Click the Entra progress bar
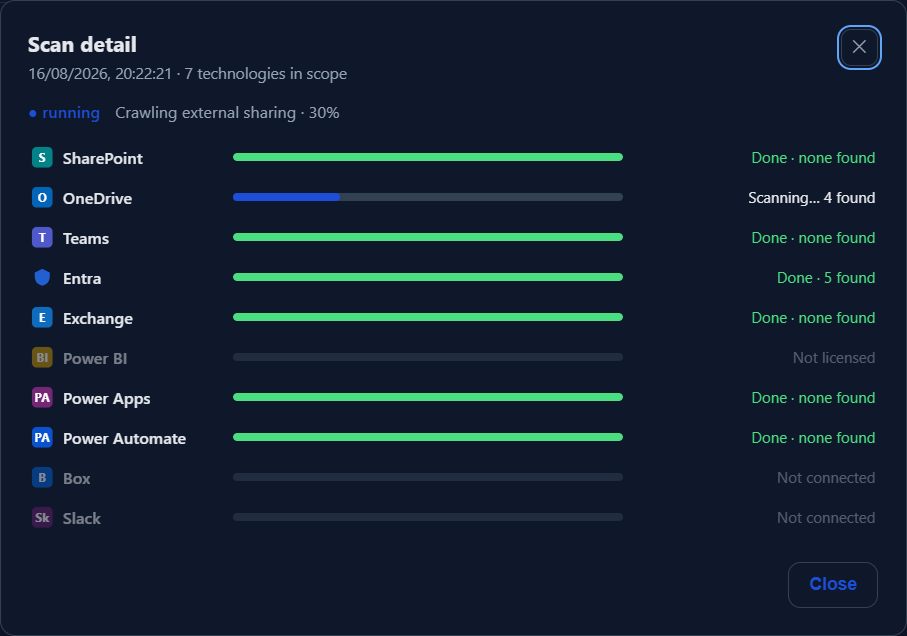Image resolution: width=907 pixels, height=636 pixels. [427, 277]
